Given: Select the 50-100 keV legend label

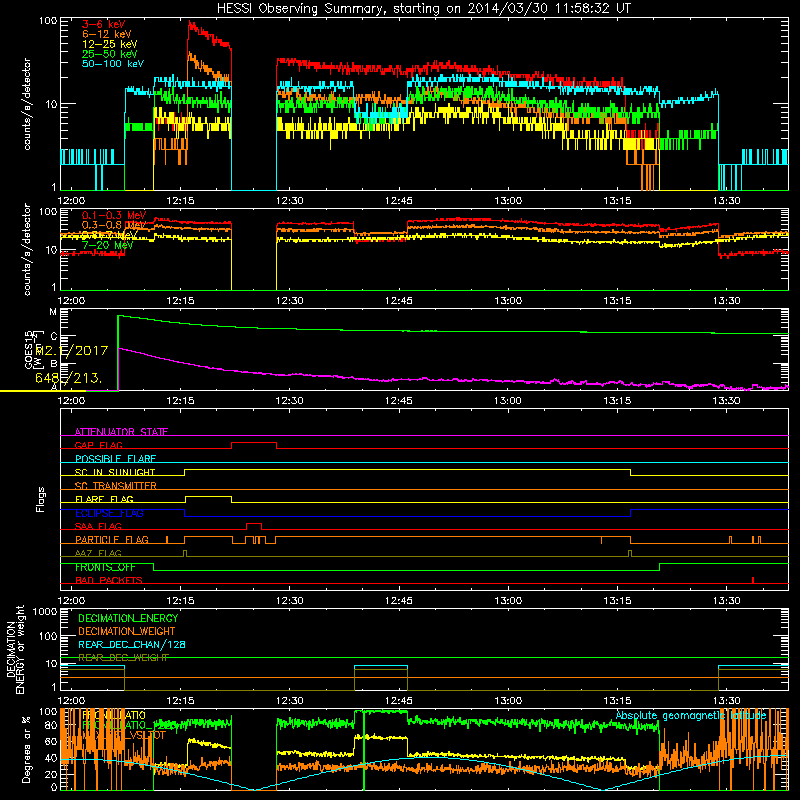Looking at the screenshot, I should tap(113, 64).
